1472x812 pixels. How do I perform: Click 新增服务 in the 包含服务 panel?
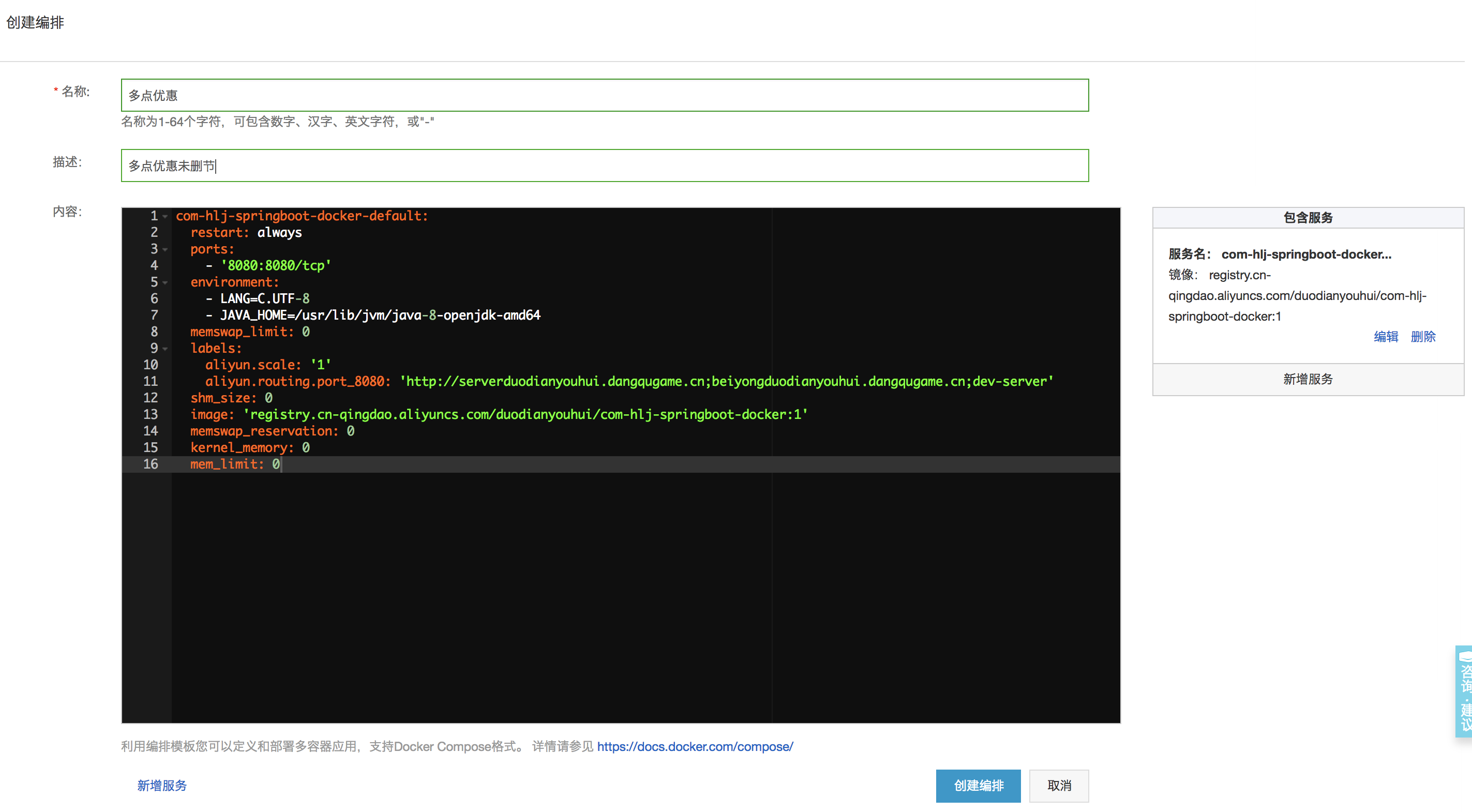pos(1308,379)
